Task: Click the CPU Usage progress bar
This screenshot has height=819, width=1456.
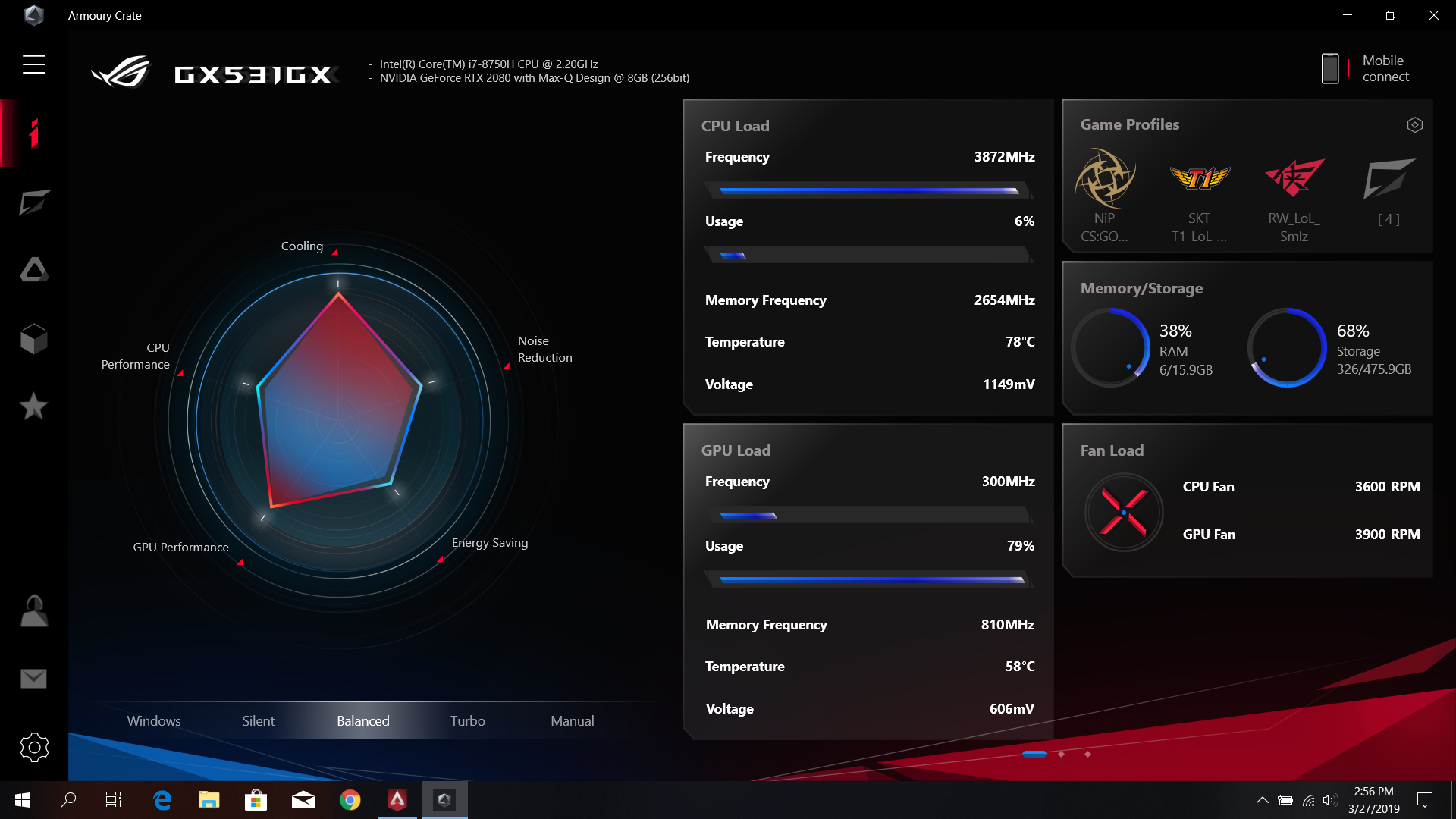Action: (x=869, y=255)
